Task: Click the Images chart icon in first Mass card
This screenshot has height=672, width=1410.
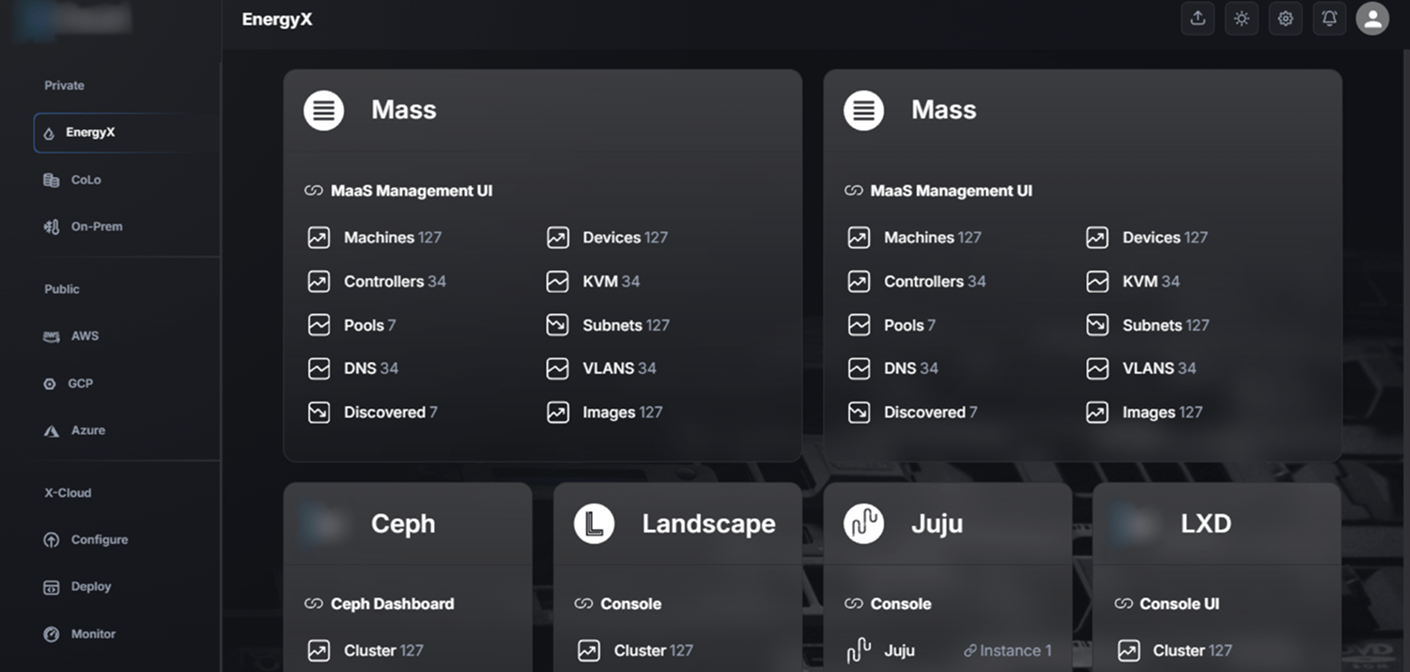Action: (x=558, y=412)
